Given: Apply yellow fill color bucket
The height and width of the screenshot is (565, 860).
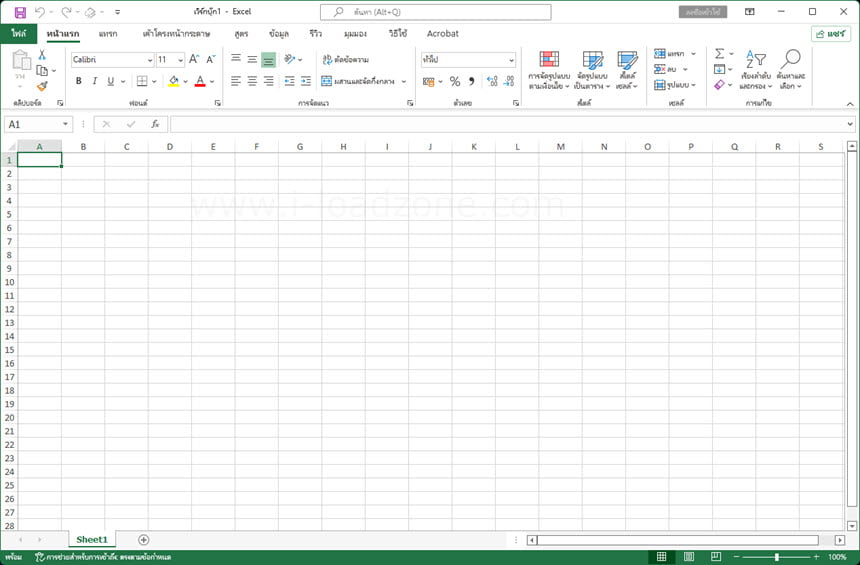Looking at the screenshot, I should [173, 81].
